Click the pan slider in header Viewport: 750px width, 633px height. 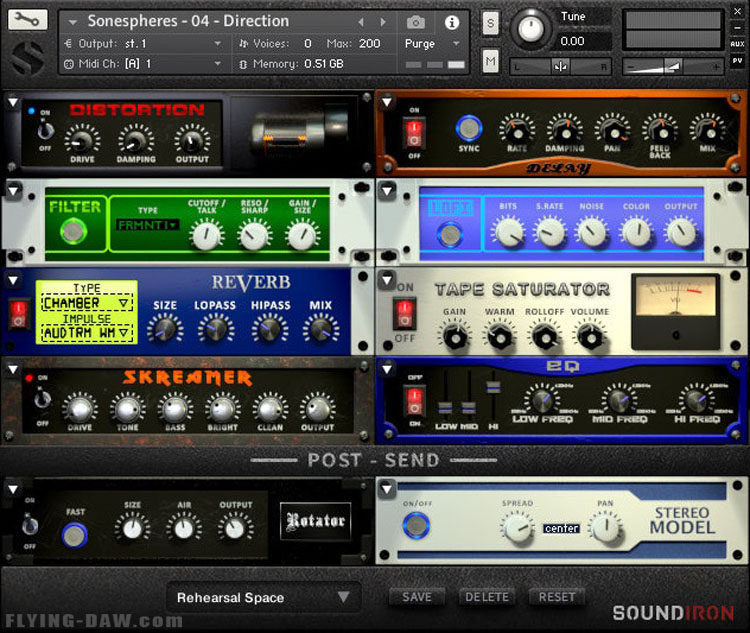coord(560,67)
